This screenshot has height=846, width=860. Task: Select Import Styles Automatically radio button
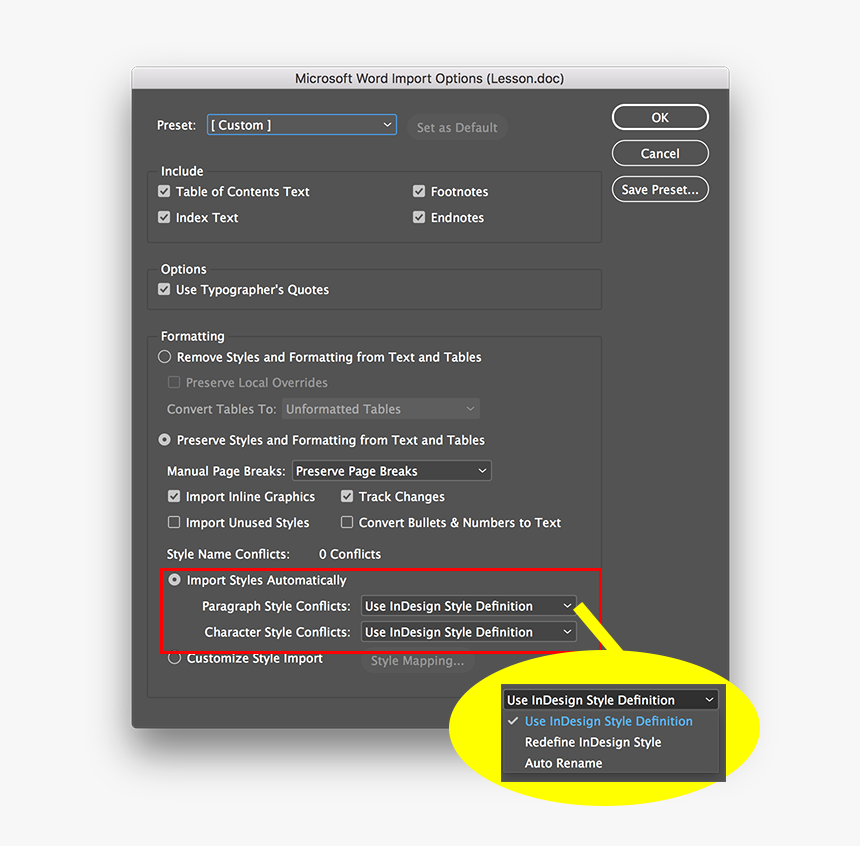174,580
